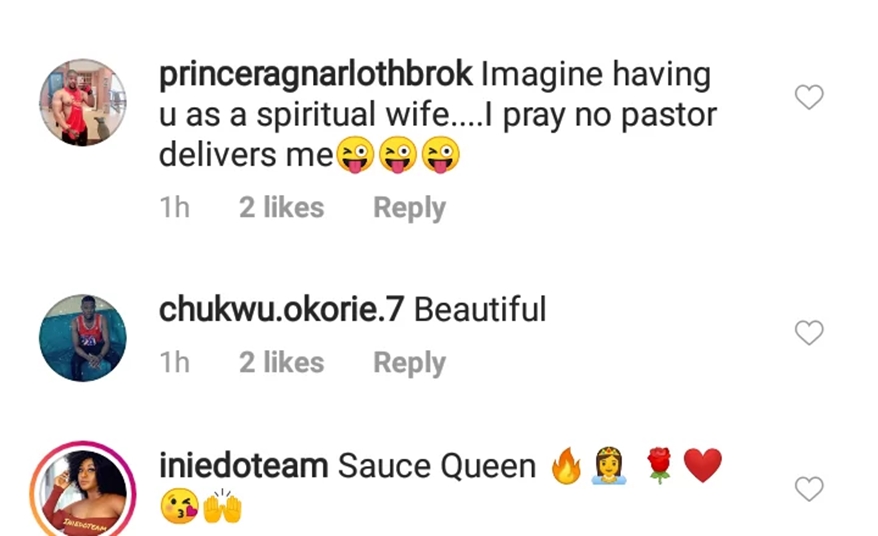
Task: Open the iniedoteam username link
Action: click(x=244, y=466)
